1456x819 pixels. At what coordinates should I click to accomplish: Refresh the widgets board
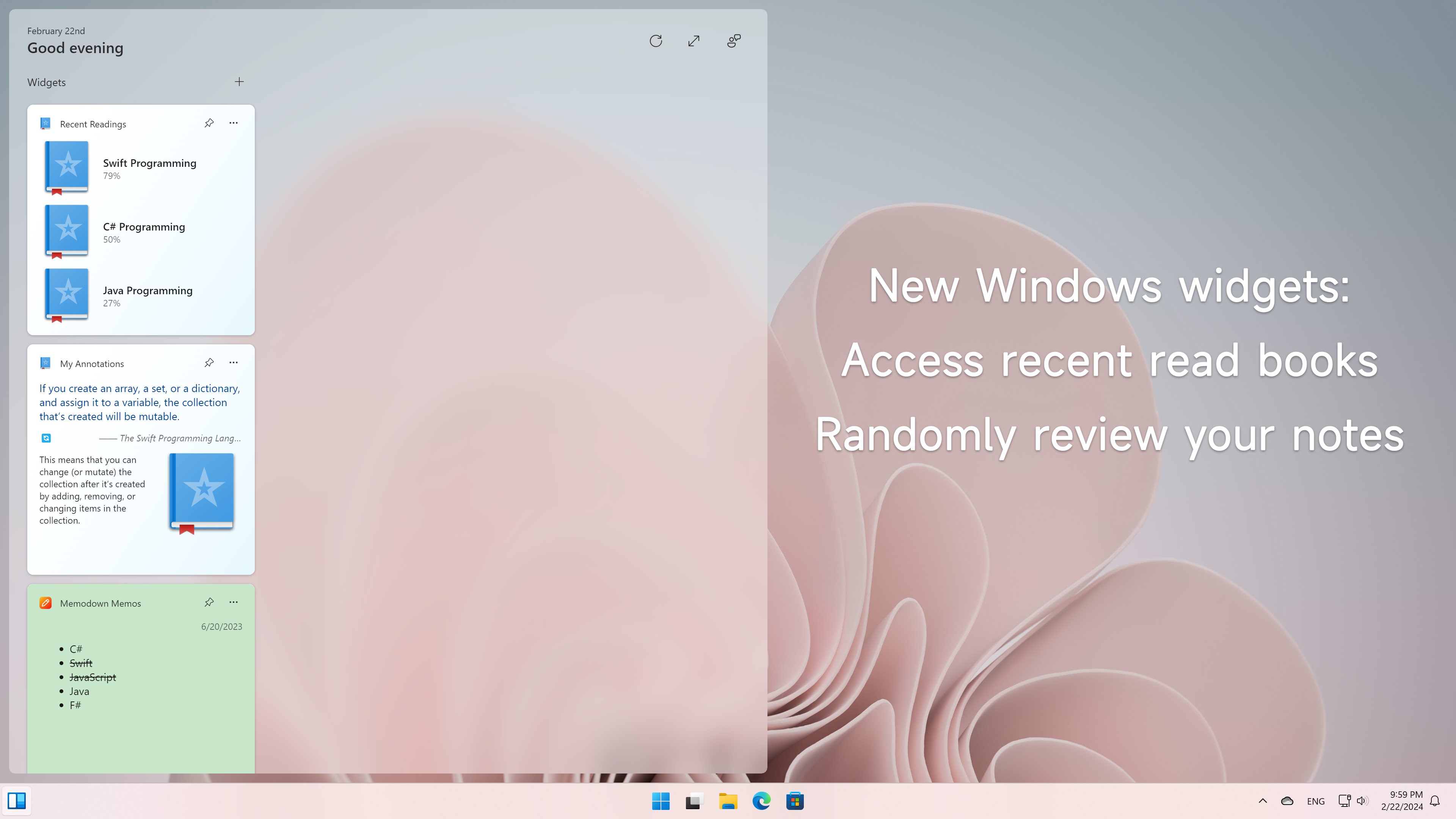tap(656, 41)
